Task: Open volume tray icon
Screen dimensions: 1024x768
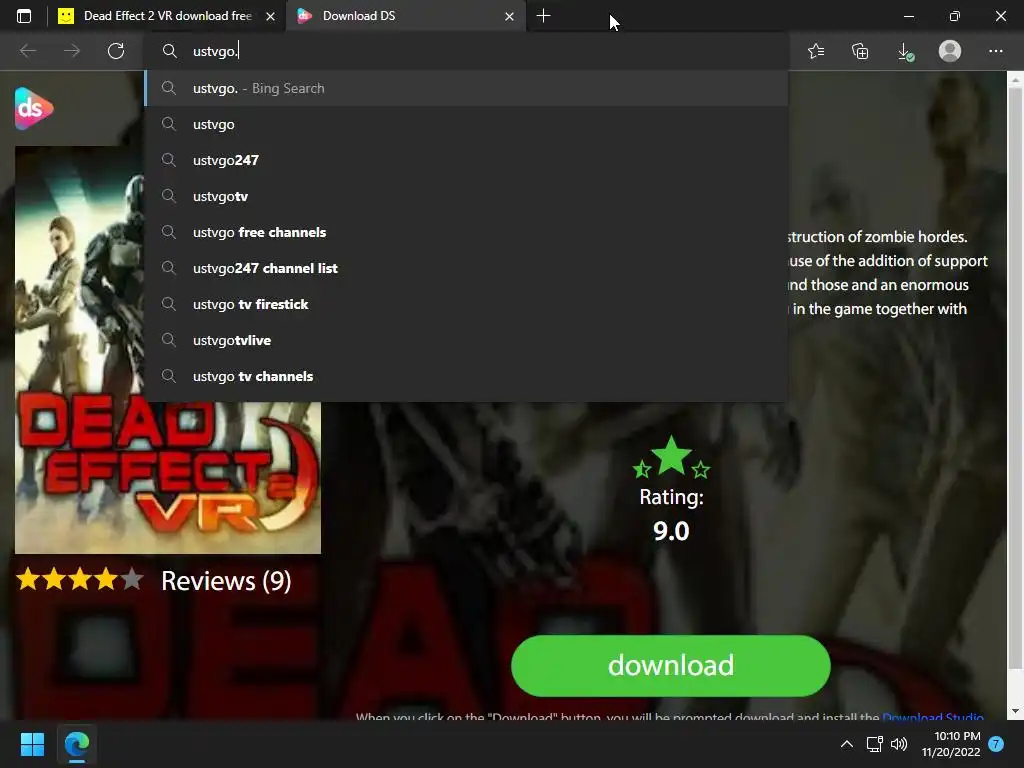Action: tap(899, 744)
